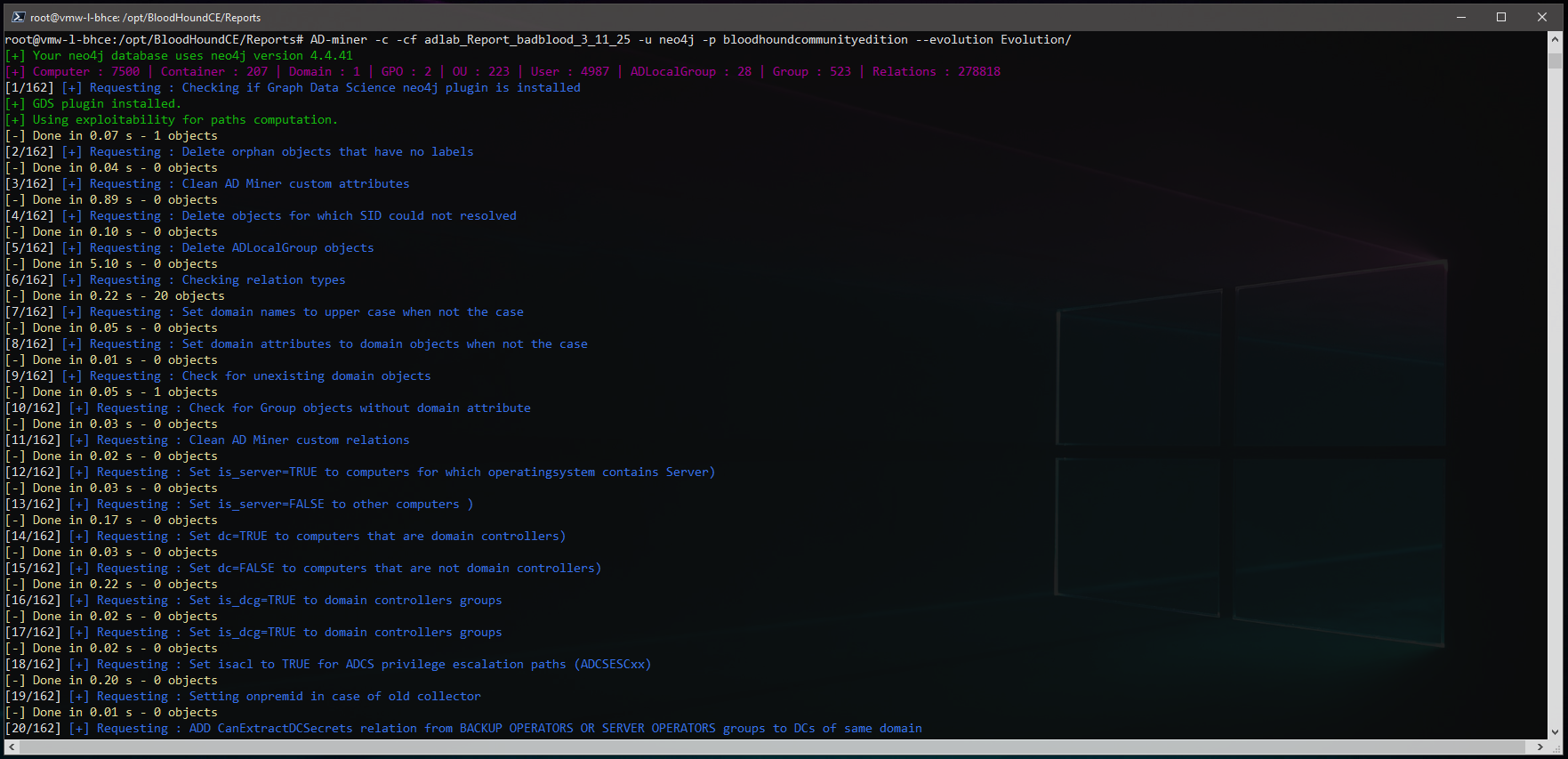Close the terminal window
Screen dimensions: 1568x759
(x=1542, y=17)
